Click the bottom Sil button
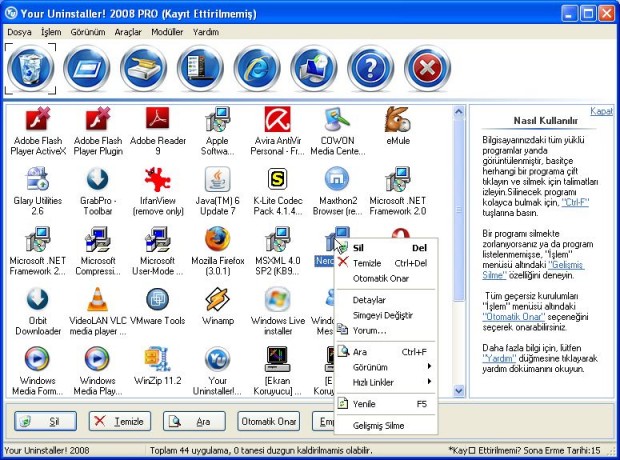The image size is (620, 460). pyautogui.click(x=45, y=421)
